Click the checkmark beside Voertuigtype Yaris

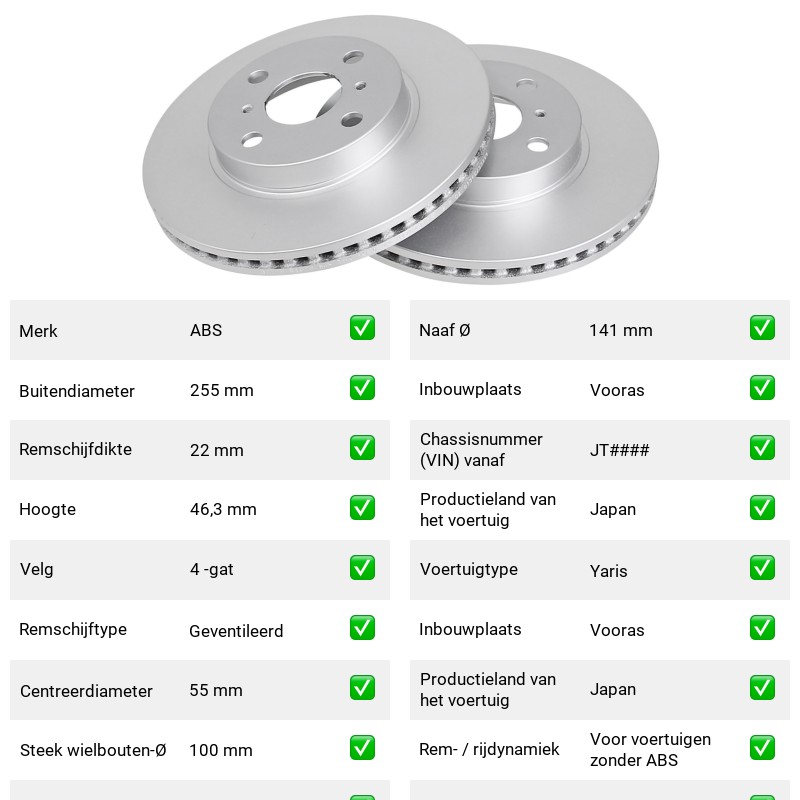pos(762,567)
